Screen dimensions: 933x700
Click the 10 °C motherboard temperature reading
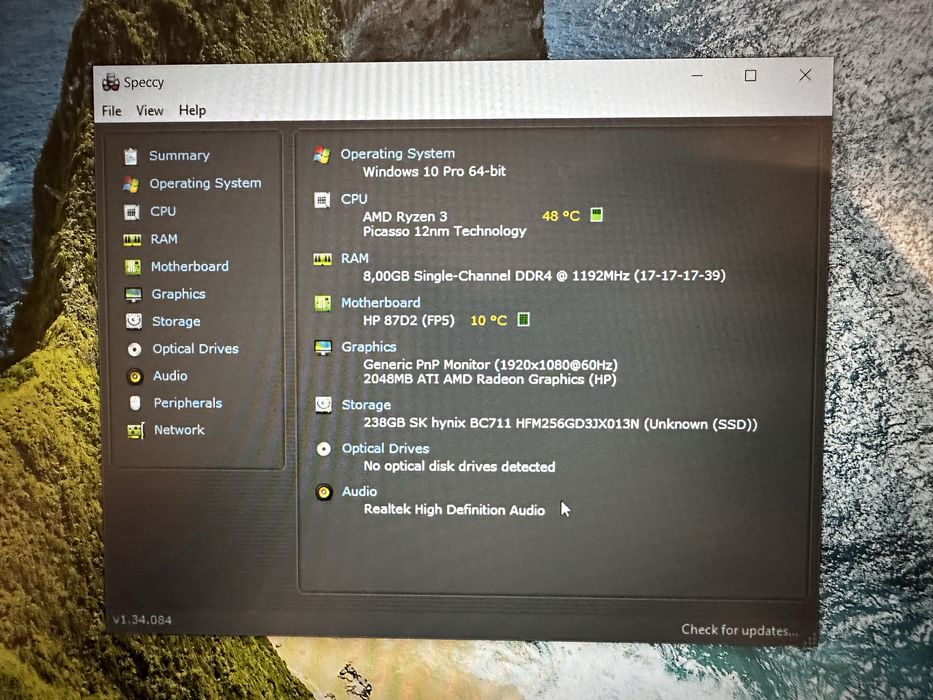(x=489, y=320)
